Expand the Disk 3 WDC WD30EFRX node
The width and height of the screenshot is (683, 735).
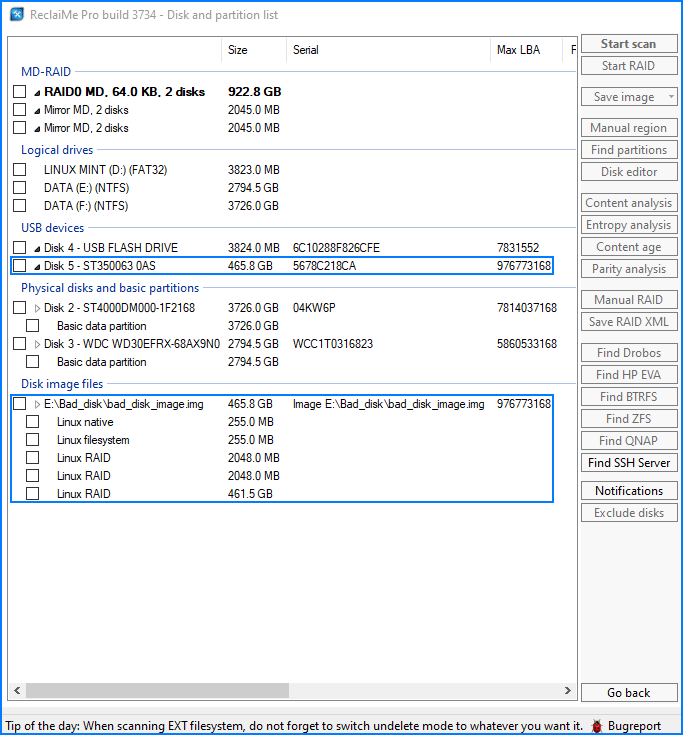click(x=37, y=345)
